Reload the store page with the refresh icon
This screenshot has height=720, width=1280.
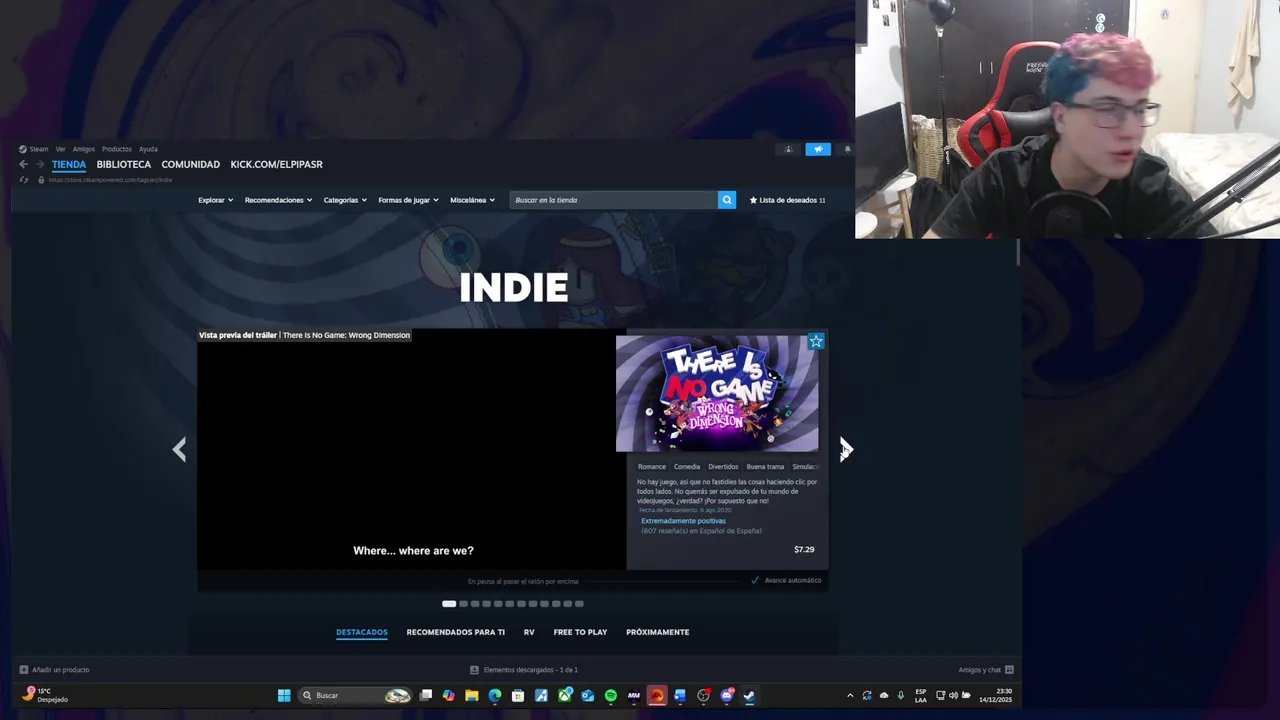coord(23,180)
